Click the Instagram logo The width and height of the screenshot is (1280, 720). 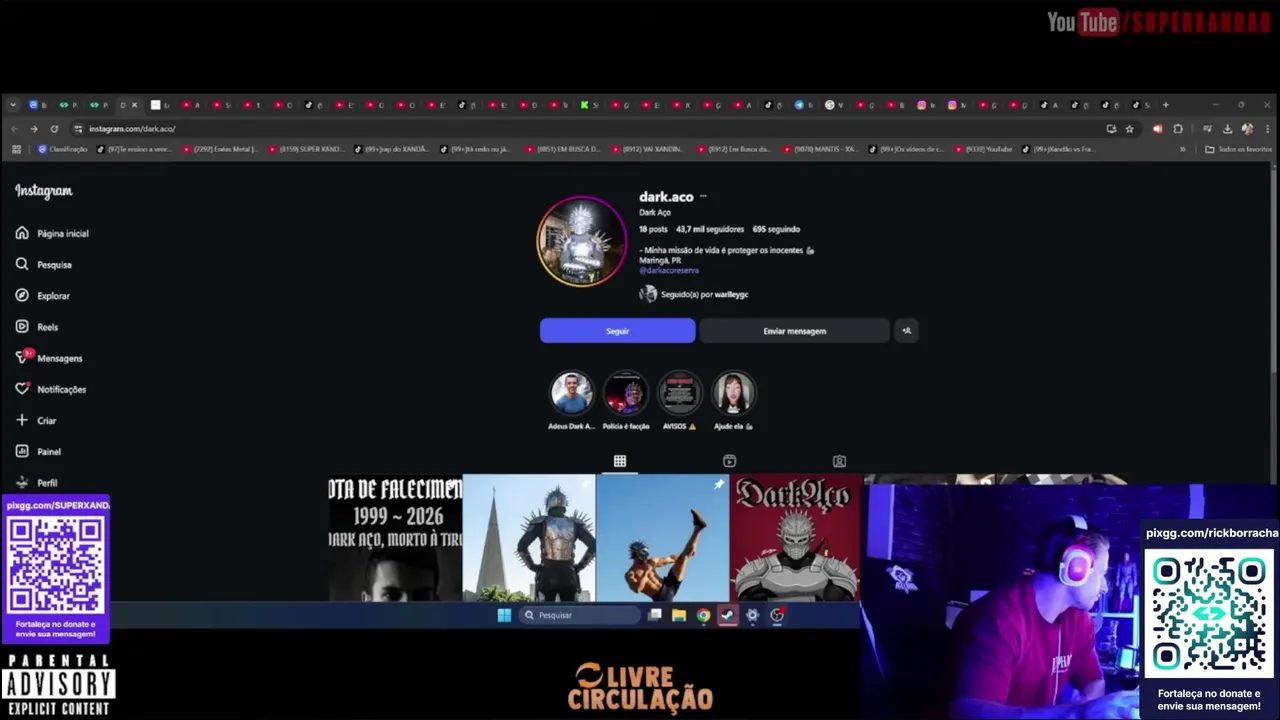[x=43, y=191]
